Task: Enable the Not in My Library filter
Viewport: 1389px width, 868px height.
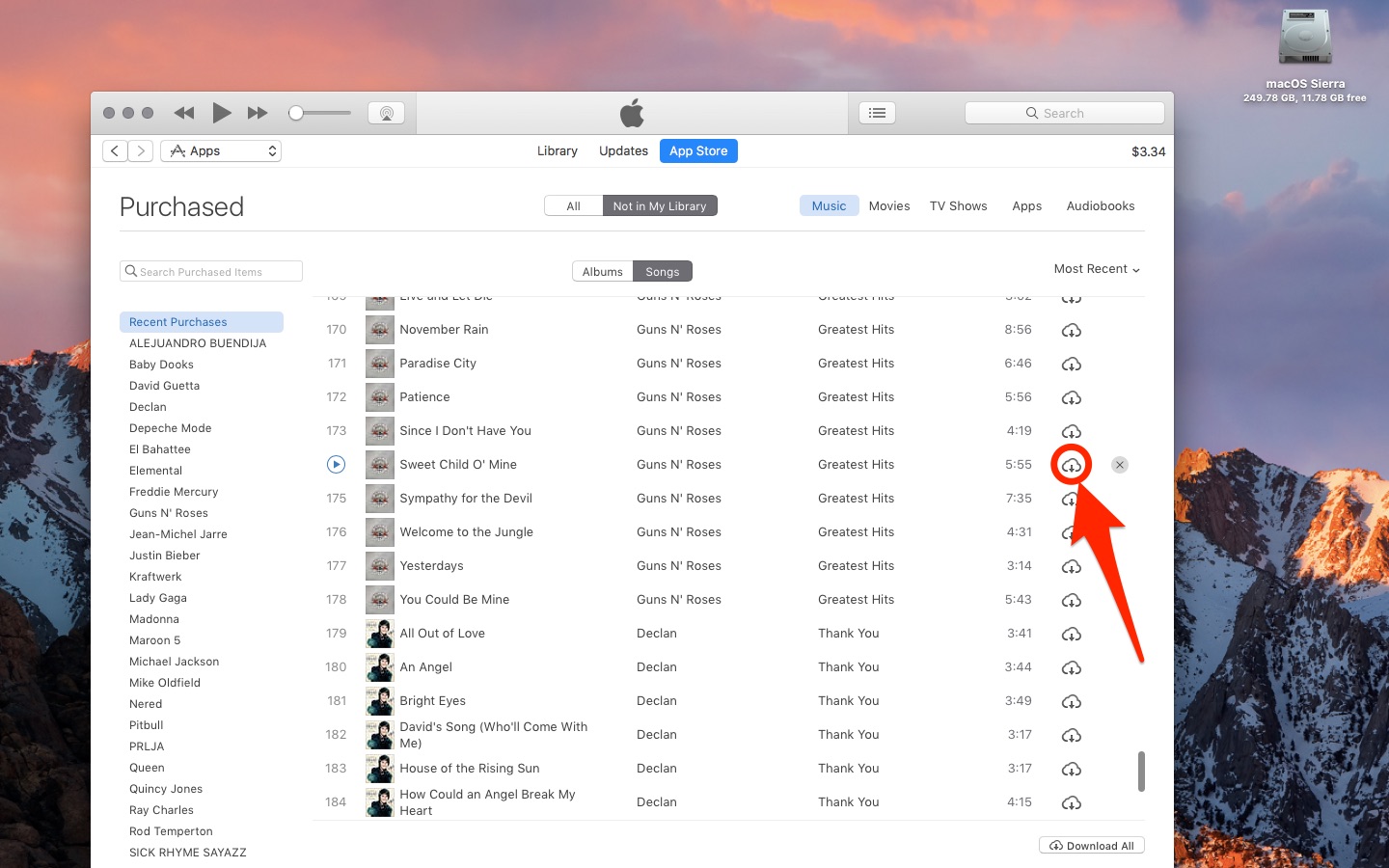Action: tap(660, 205)
